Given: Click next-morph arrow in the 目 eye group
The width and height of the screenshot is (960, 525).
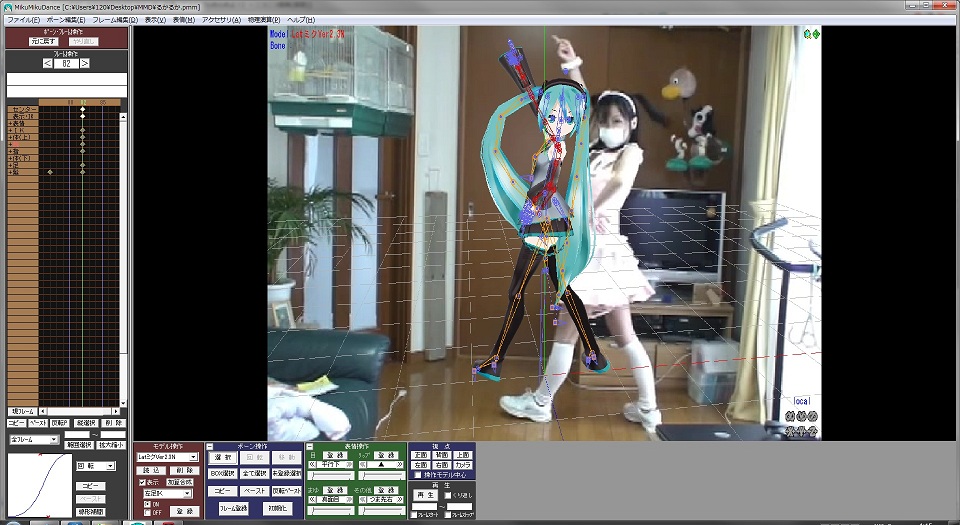Looking at the screenshot, I should 349,464.
